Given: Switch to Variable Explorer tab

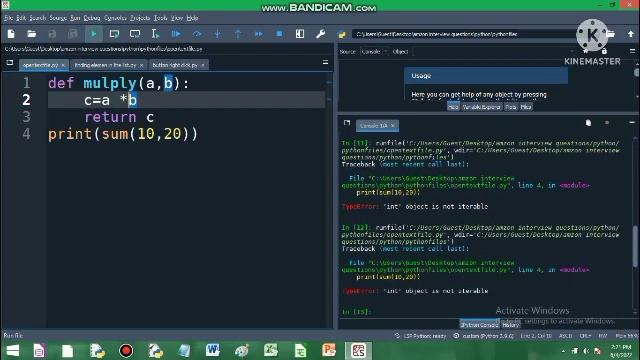Looking at the screenshot, I should point(482,107).
